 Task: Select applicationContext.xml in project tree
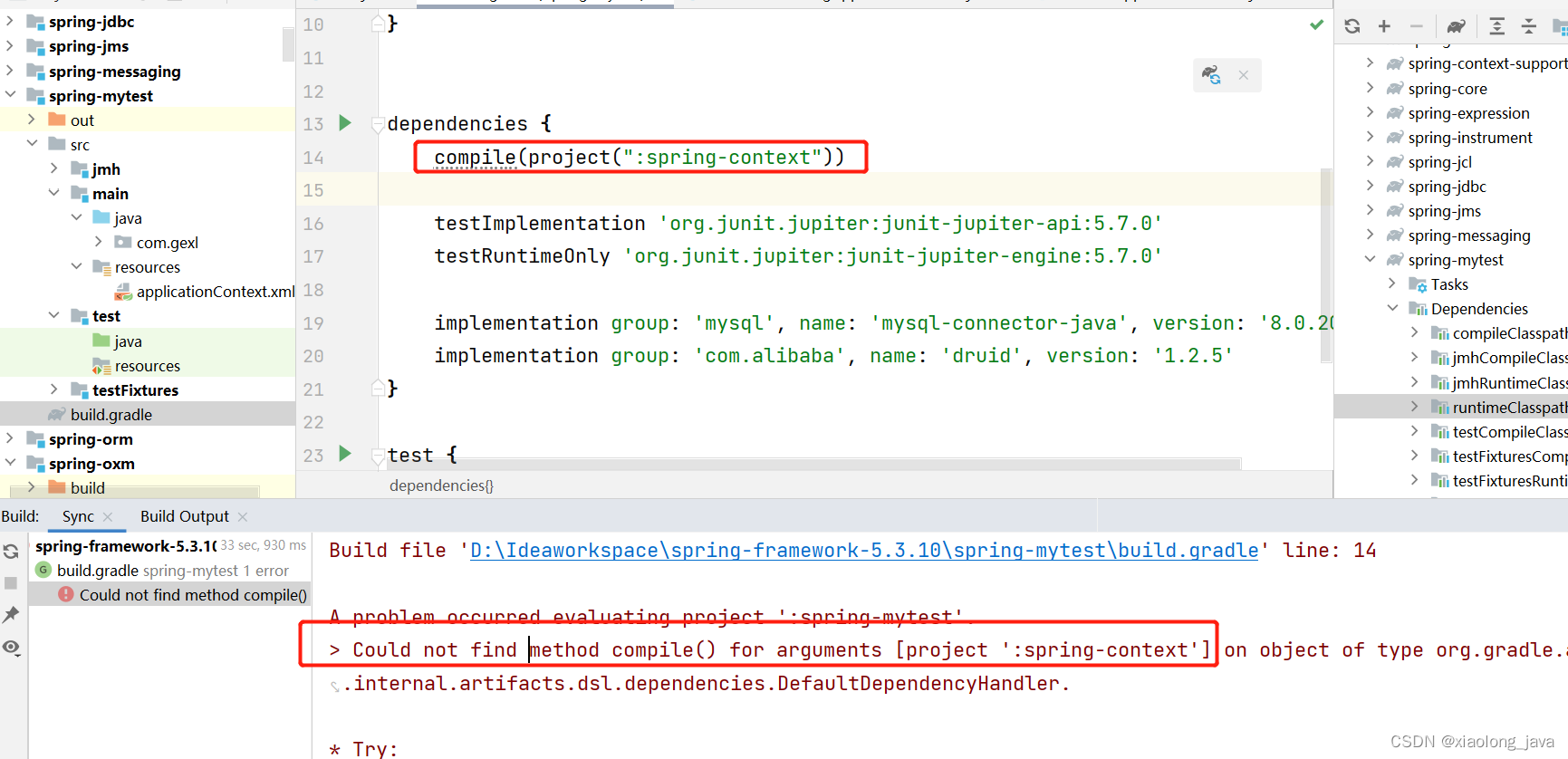coord(216,292)
